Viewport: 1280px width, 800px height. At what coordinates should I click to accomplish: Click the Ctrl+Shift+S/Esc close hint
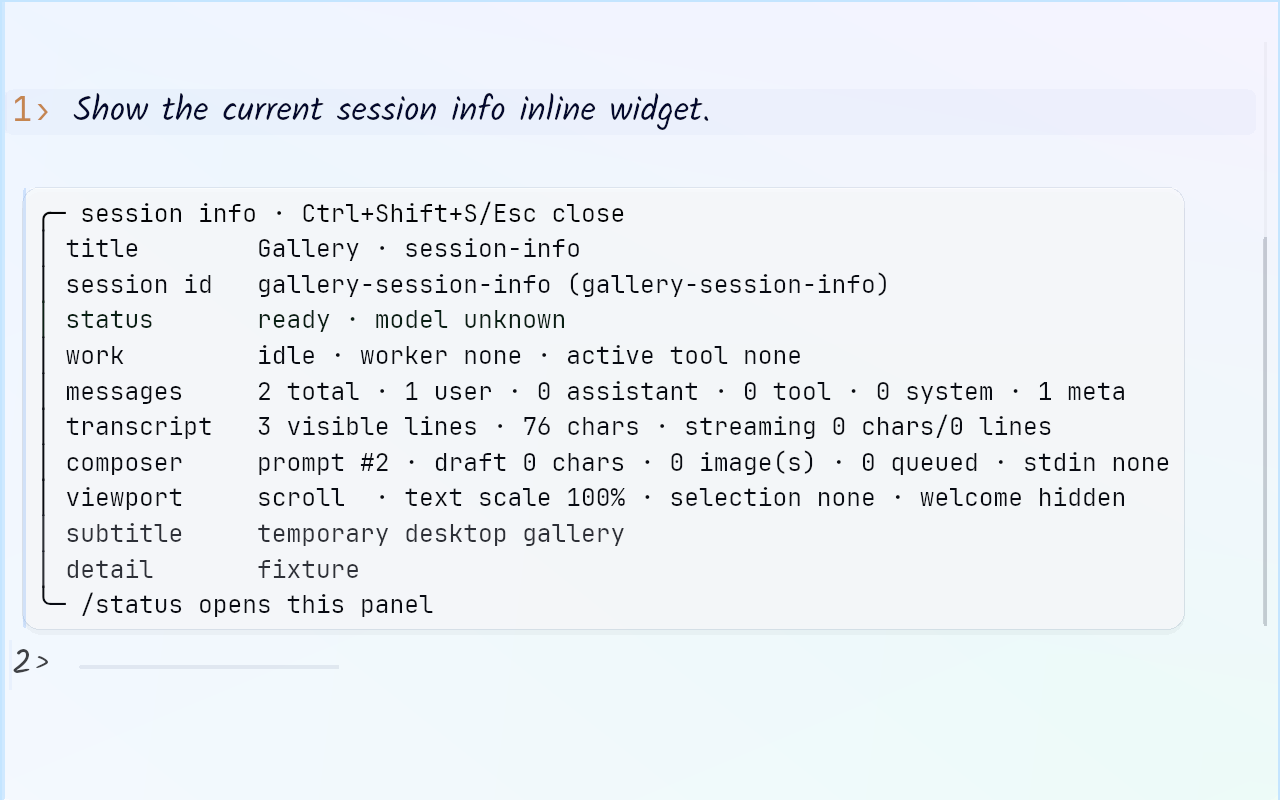pyautogui.click(x=463, y=214)
